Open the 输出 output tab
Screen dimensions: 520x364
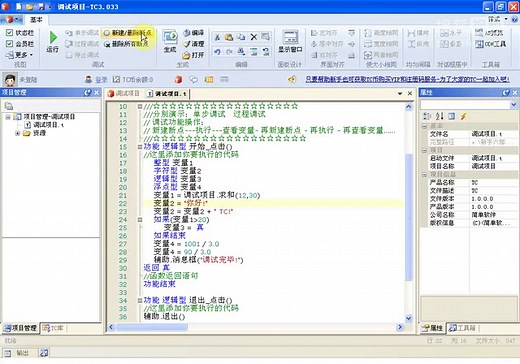point(18,353)
